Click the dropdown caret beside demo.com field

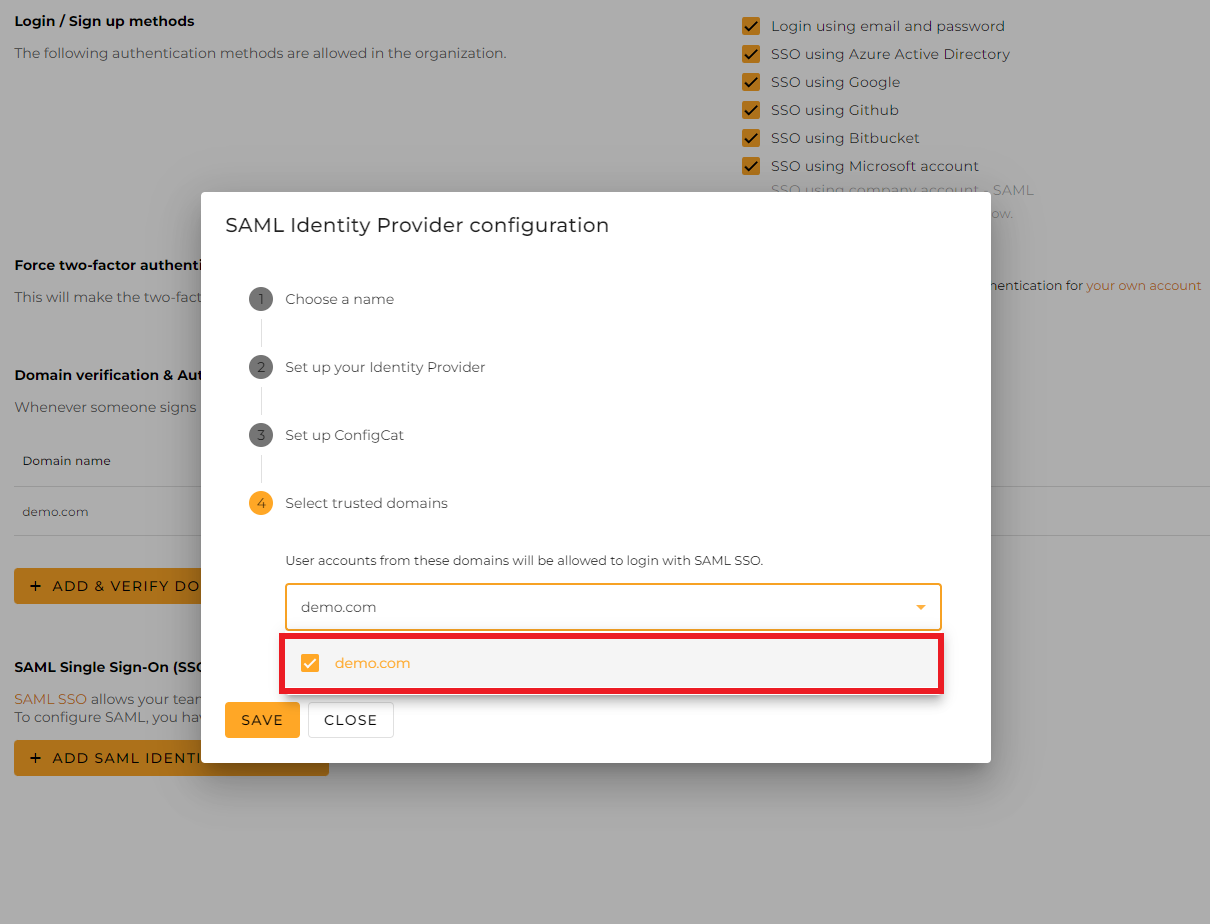tap(919, 606)
